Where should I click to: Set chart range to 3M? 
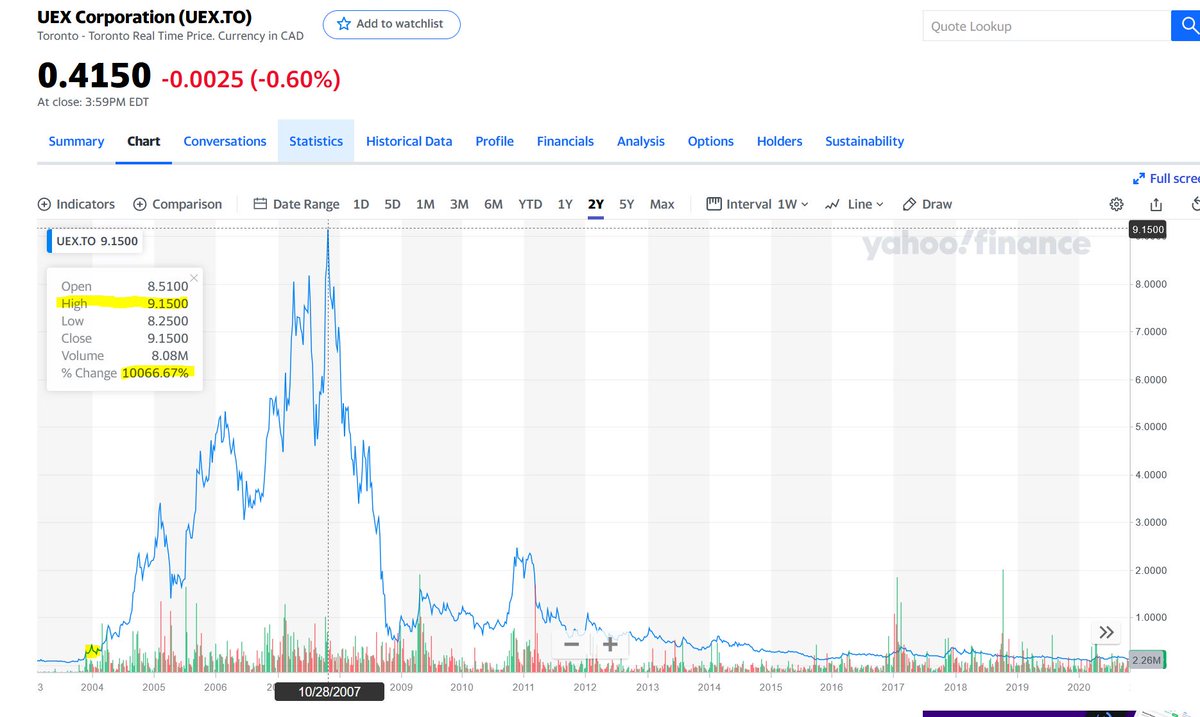pos(459,204)
